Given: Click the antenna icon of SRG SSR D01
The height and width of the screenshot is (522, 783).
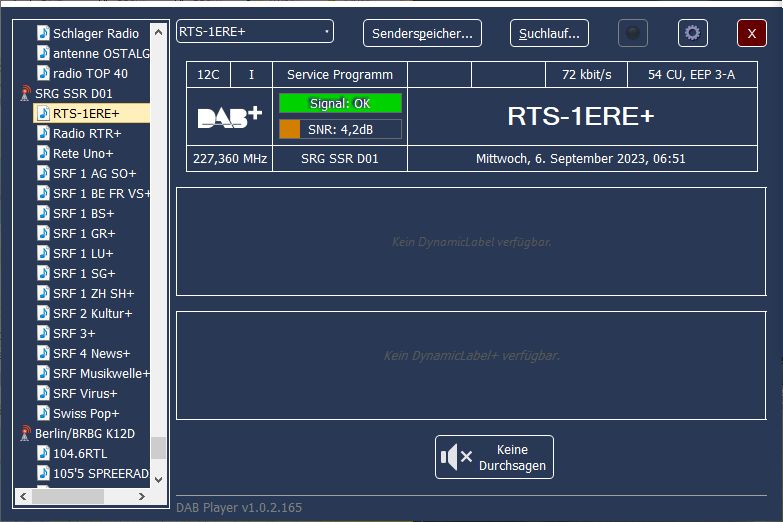Looking at the screenshot, I should click(x=25, y=93).
